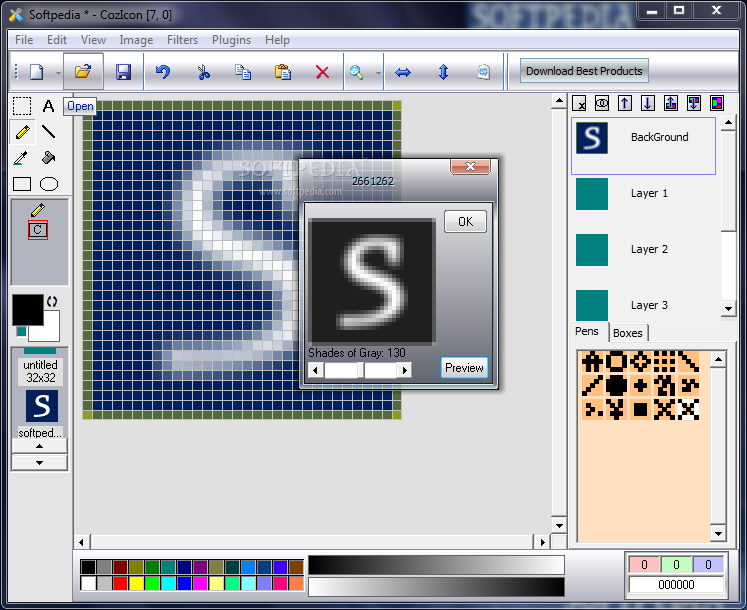The height and width of the screenshot is (610, 747).
Task: Open the View menu
Action: (x=93, y=40)
